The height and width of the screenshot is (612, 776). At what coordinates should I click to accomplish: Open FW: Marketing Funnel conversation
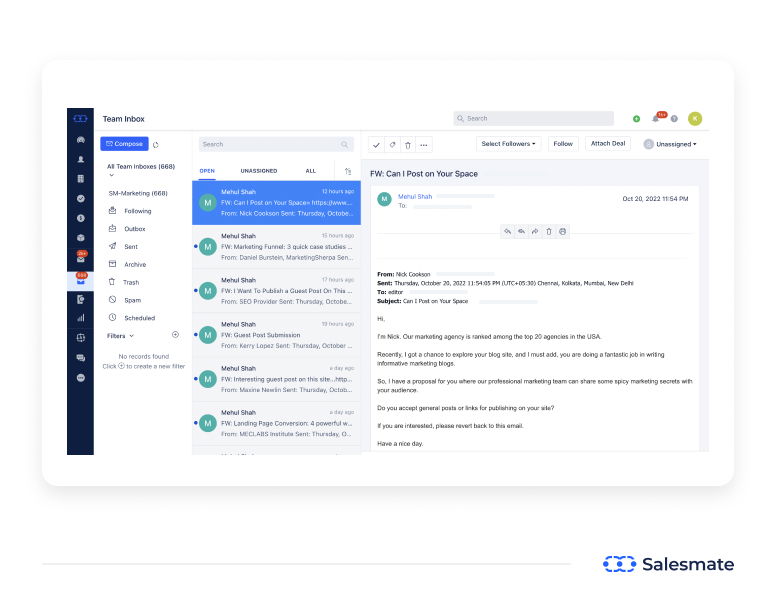tap(276, 247)
